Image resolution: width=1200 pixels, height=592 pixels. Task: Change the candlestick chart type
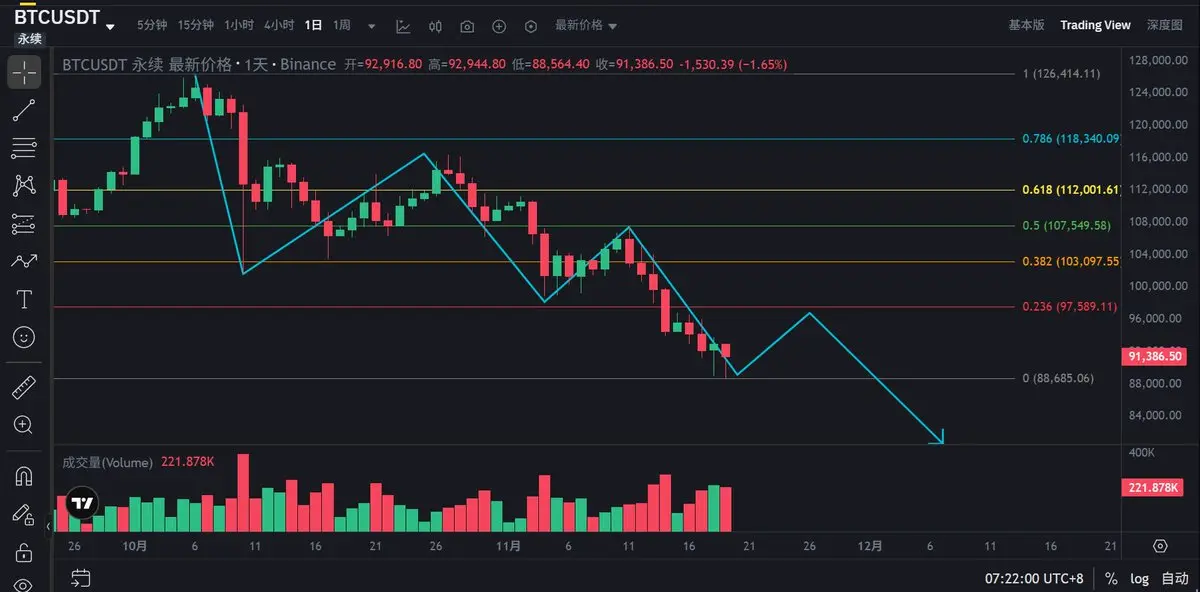(435, 26)
